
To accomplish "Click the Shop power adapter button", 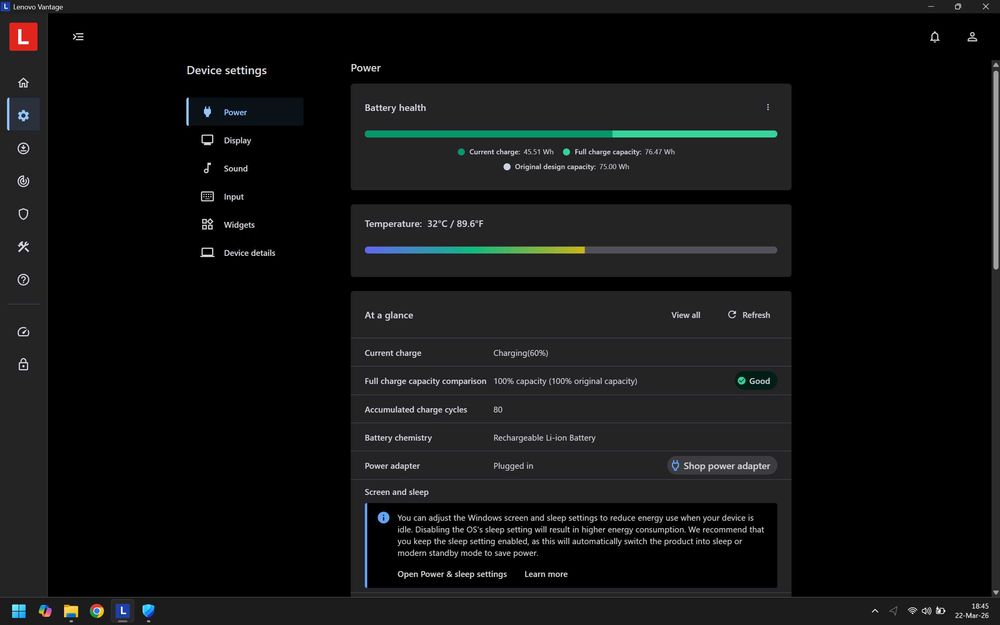I will 722,466.
